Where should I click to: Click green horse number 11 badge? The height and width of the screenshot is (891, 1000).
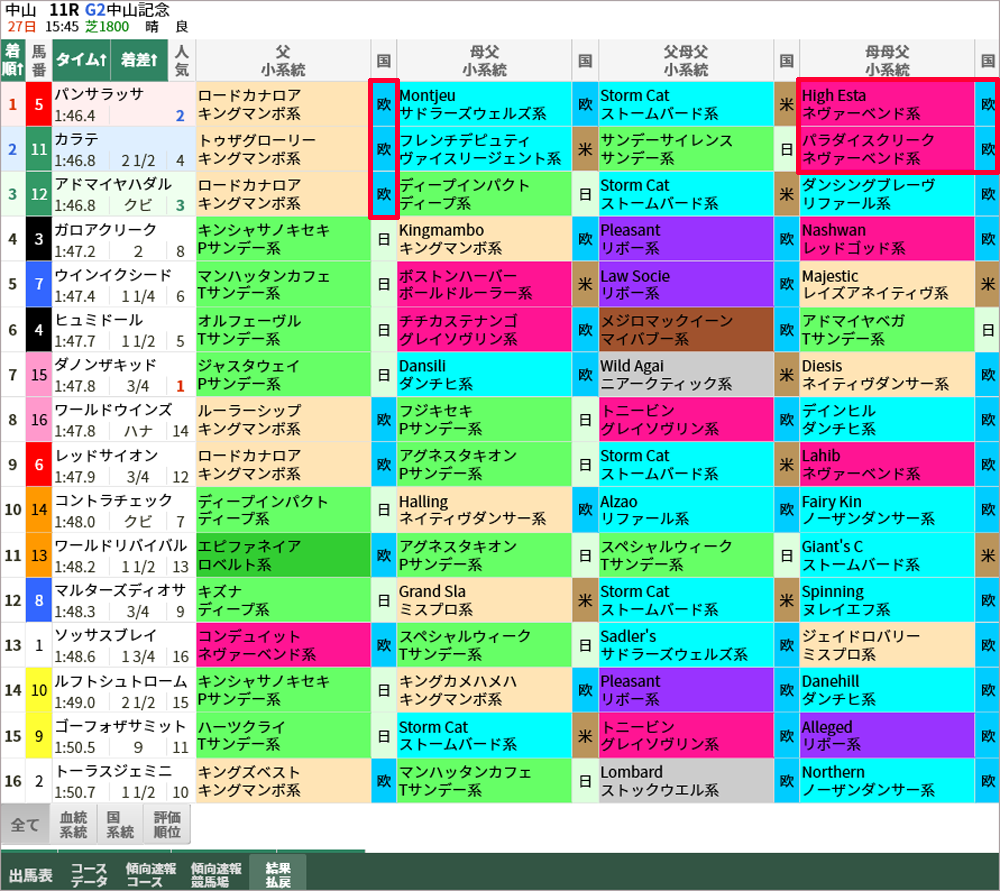tap(39, 149)
